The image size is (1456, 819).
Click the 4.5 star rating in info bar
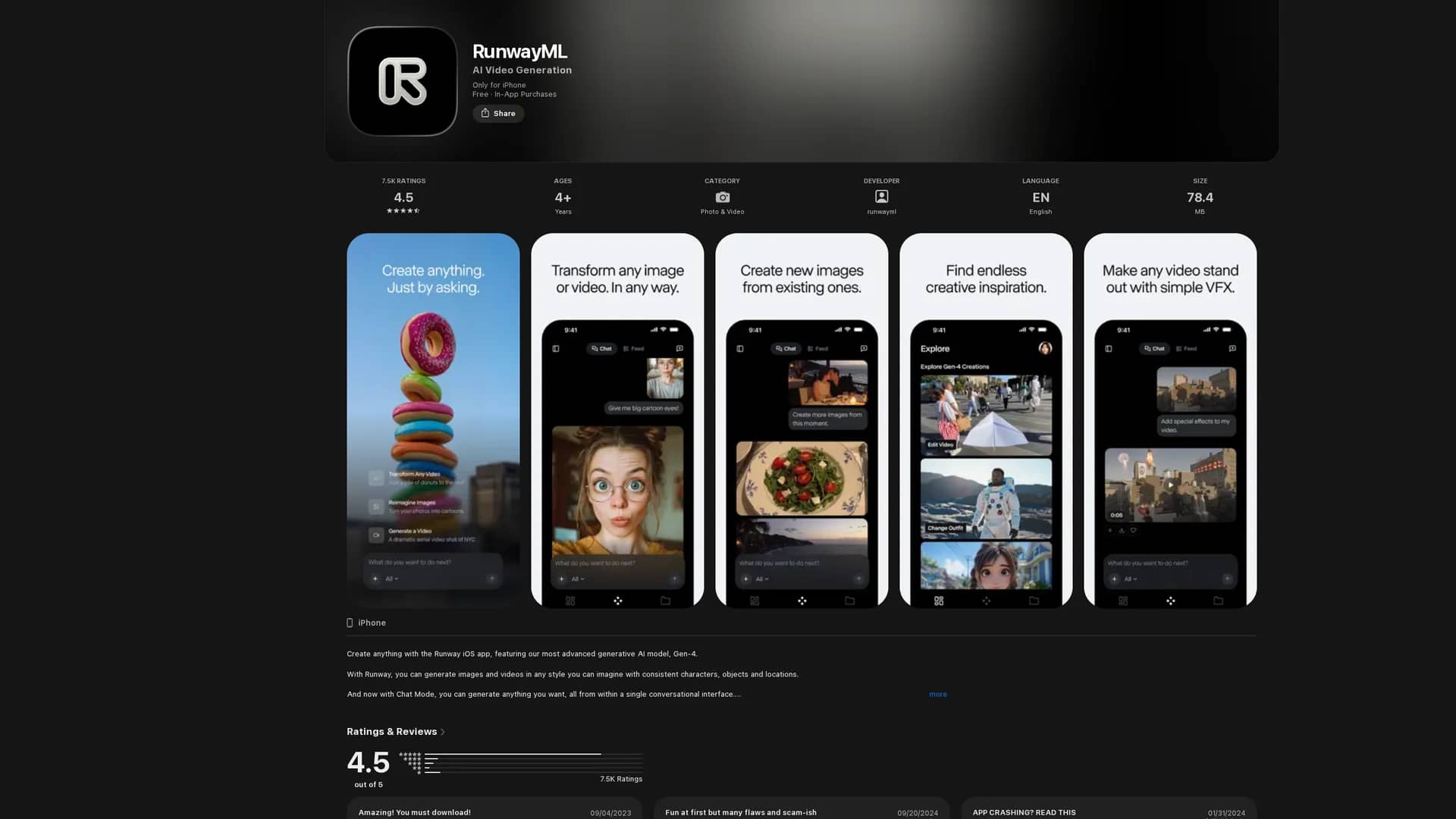(x=403, y=197)
